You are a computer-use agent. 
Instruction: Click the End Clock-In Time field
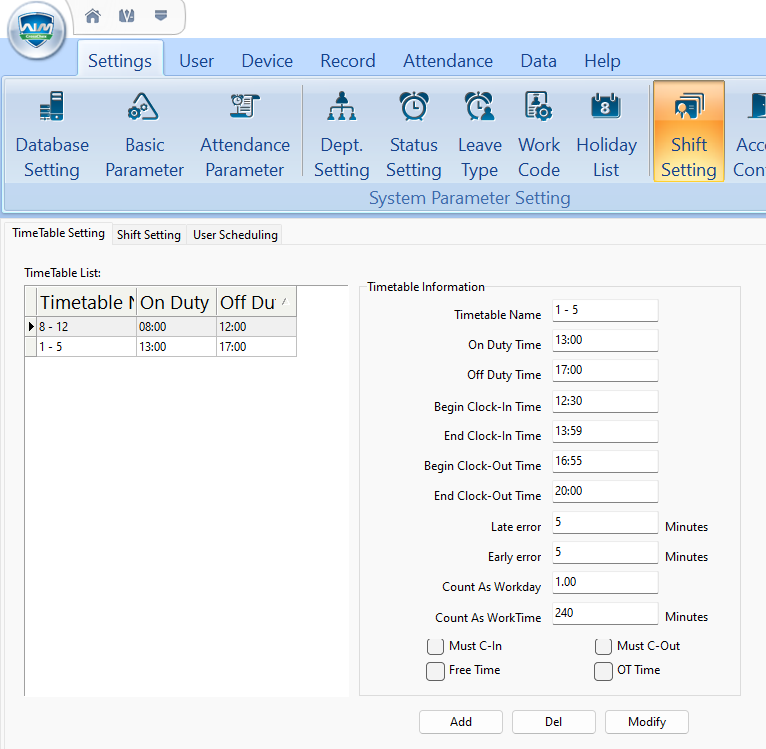(605, 431)
